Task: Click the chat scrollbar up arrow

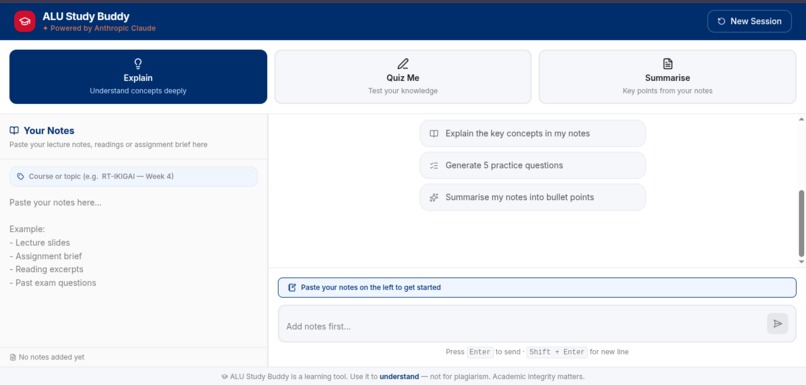Action: [801, 119]
